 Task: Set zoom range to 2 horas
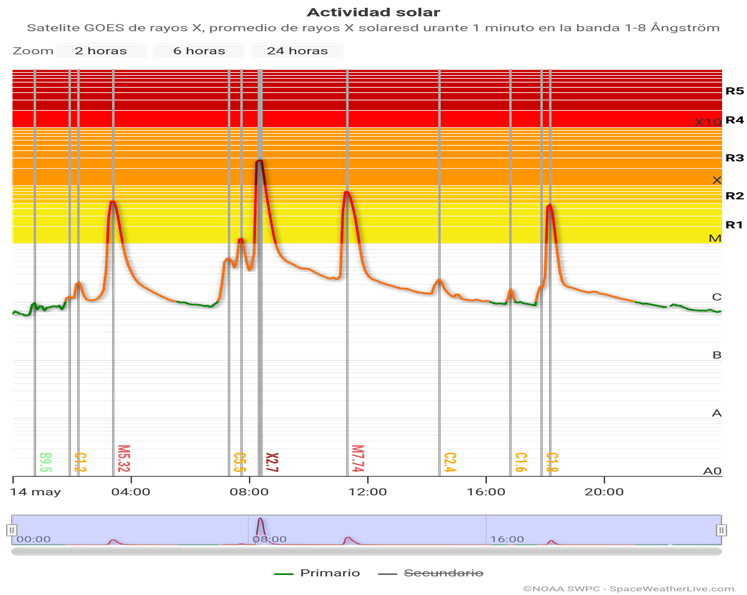pyautogui.click(x=100, y=51)
